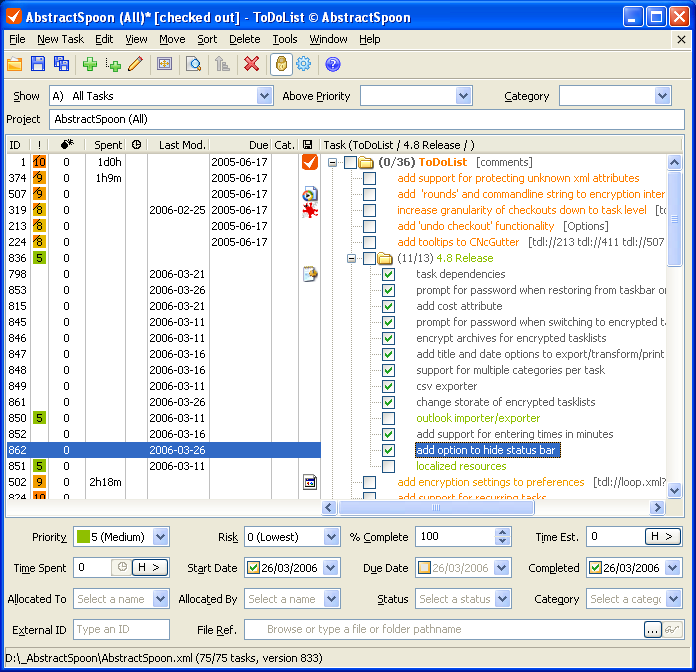Uncheck 'add option to hide status bar'
Viewport: 696px width, 672px height.
388,450
